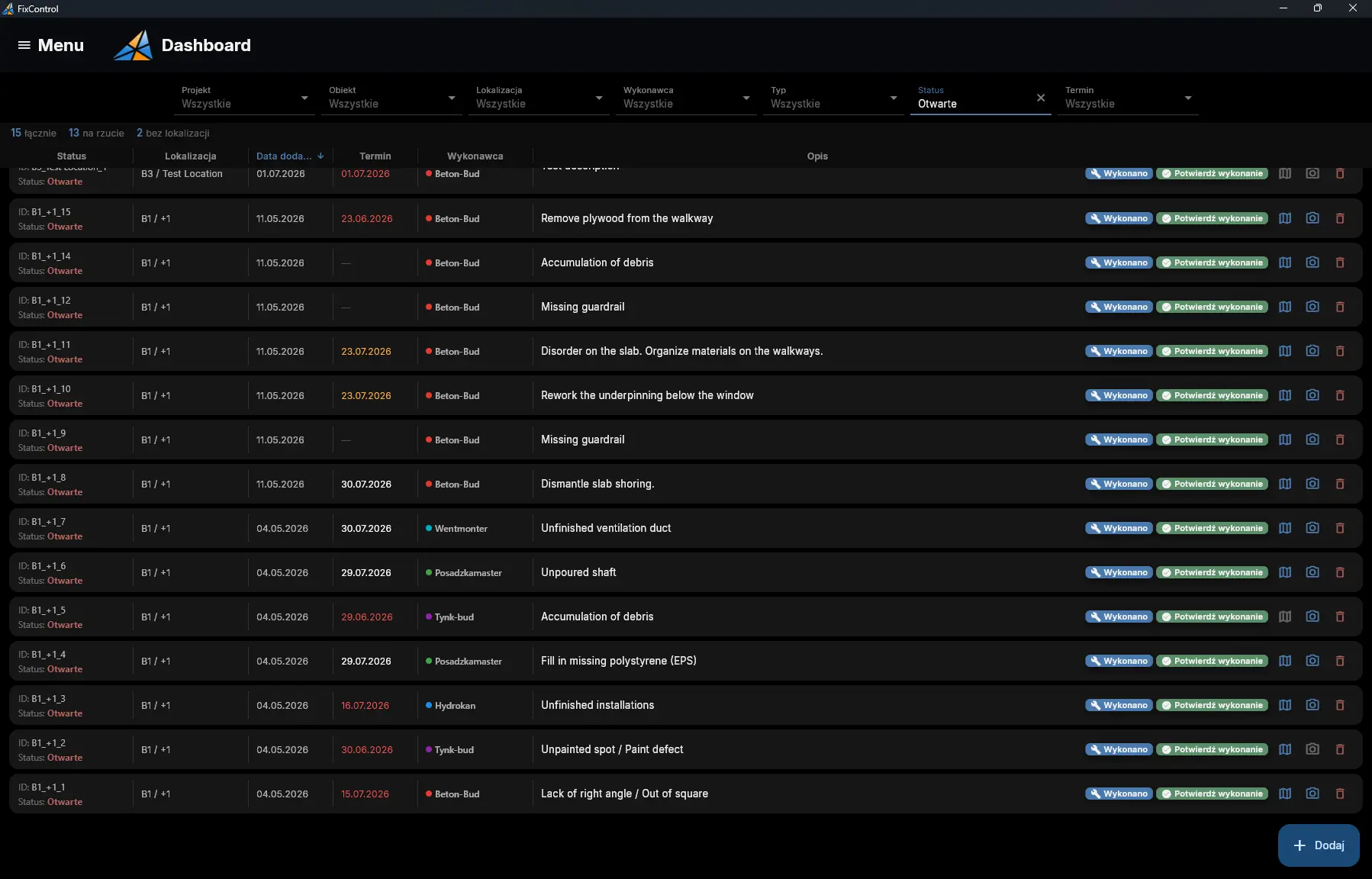Screen dimensions: 1372x879
Task: Open the Termin filter dropdown
Action: 1128,98
